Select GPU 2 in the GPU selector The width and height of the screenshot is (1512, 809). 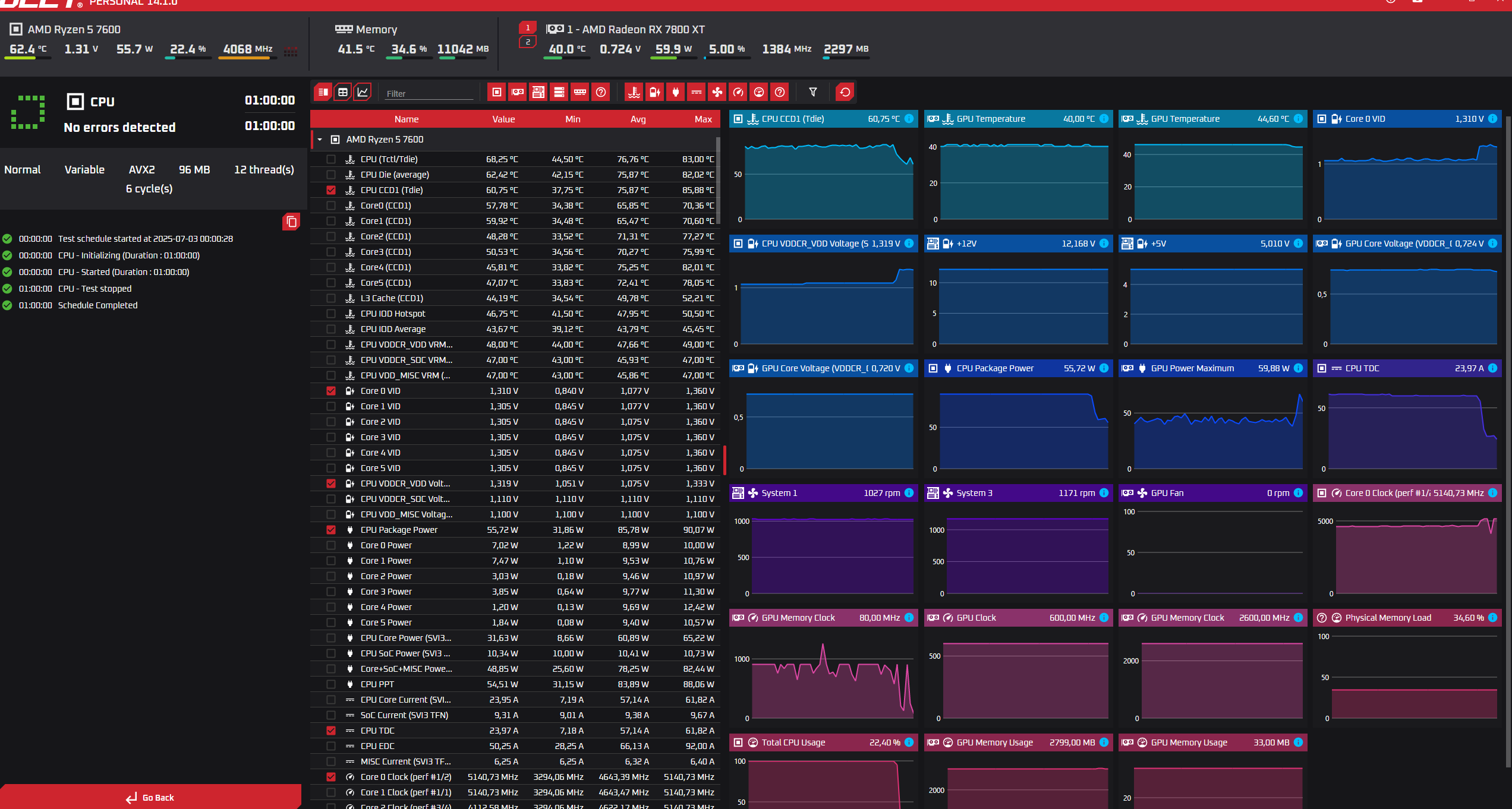[528, 42]
